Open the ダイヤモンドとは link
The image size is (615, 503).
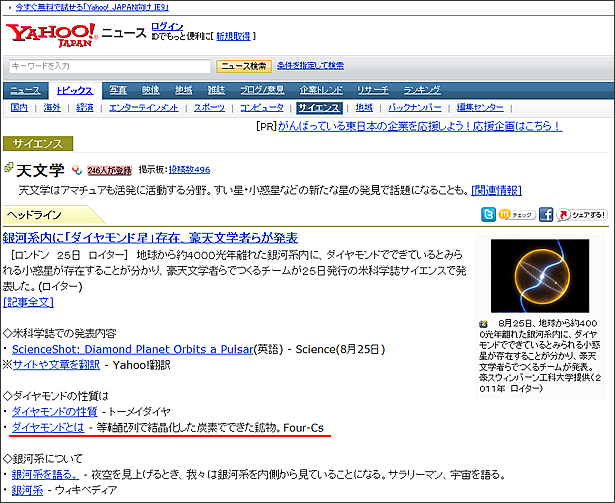point(48,427)
